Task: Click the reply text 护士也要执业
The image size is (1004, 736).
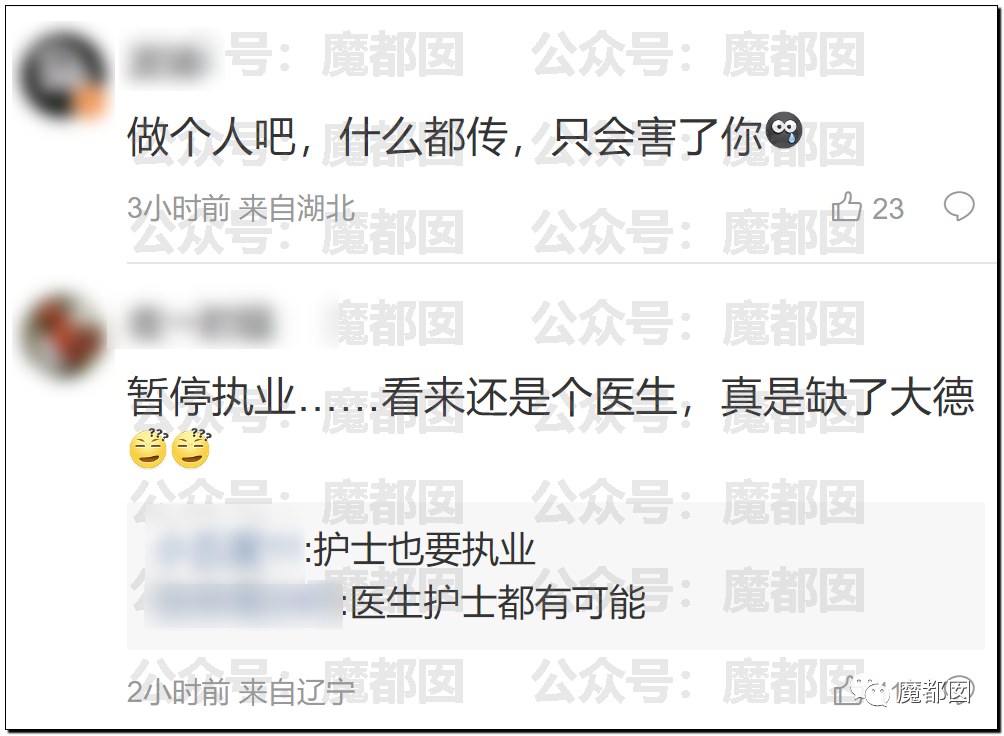Action: (x=424, y=550)
